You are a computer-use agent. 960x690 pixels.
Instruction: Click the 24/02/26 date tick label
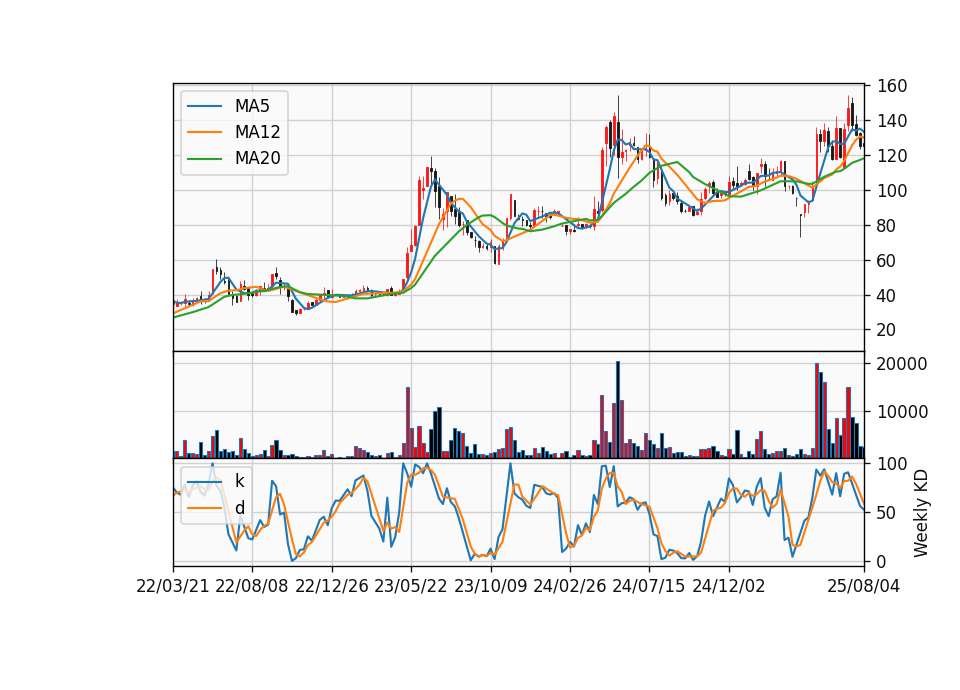[x=569, y=586]
